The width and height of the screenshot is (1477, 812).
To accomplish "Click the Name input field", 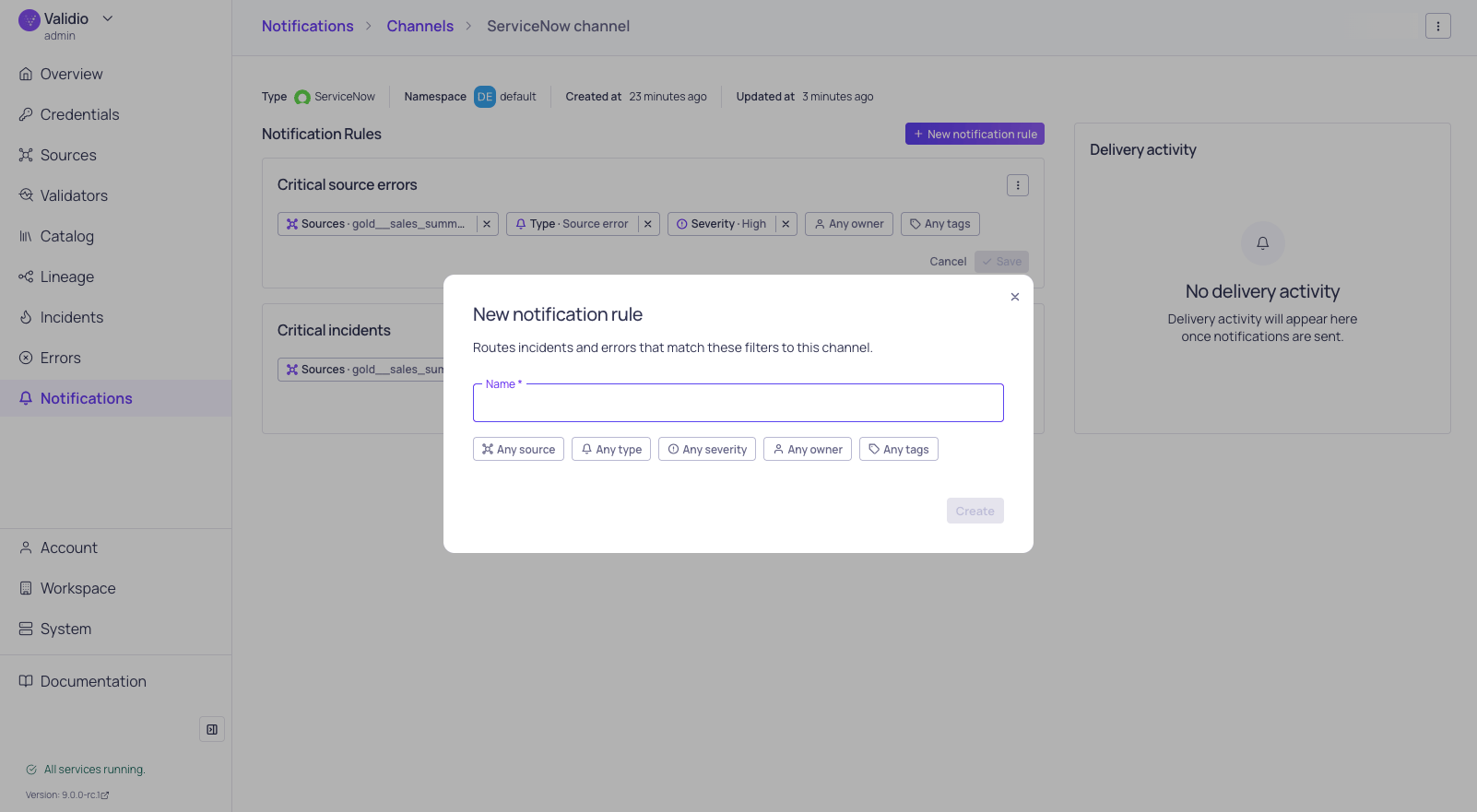I will tap(738, 403).
